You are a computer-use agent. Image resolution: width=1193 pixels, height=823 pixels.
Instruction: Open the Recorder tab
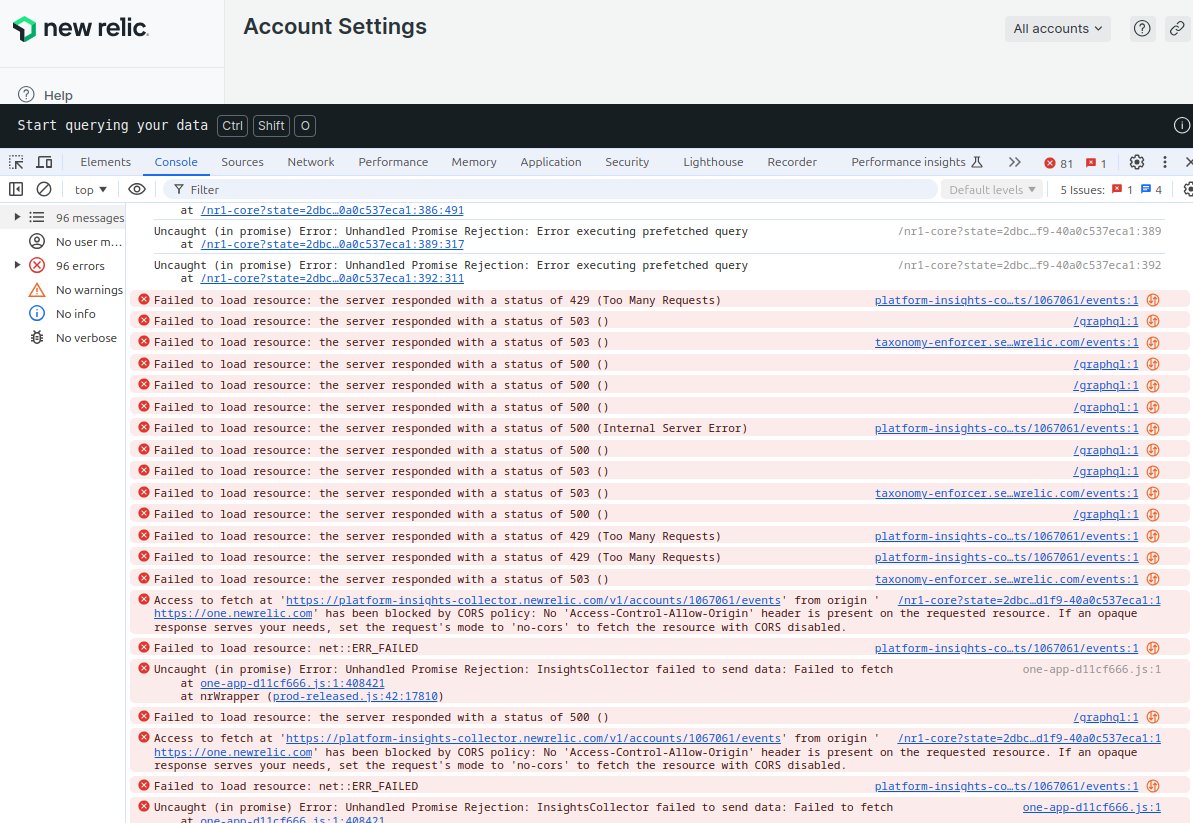point(792,162)
